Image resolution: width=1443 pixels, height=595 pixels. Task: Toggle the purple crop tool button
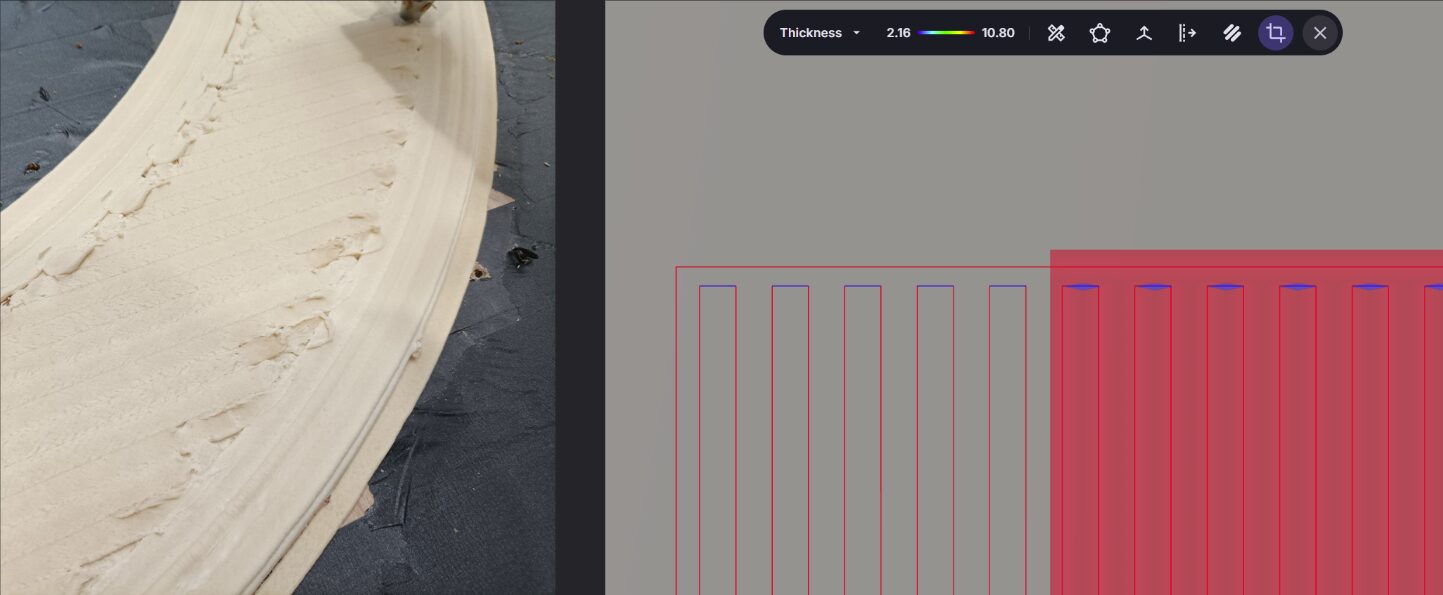1275,33
